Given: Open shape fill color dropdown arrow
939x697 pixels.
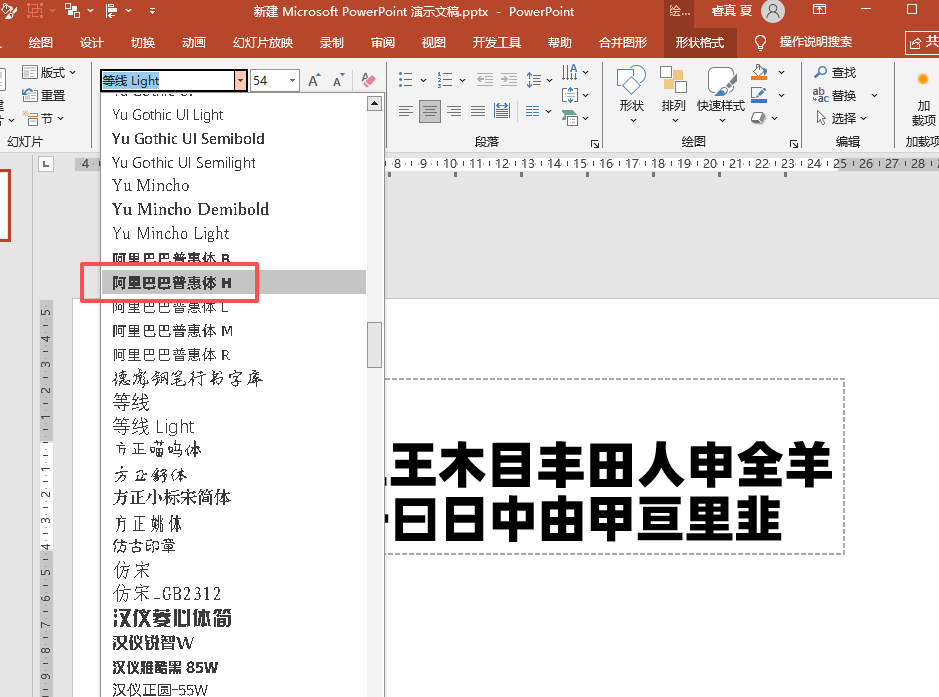Looking at the screenshot, I should point(782,72).
